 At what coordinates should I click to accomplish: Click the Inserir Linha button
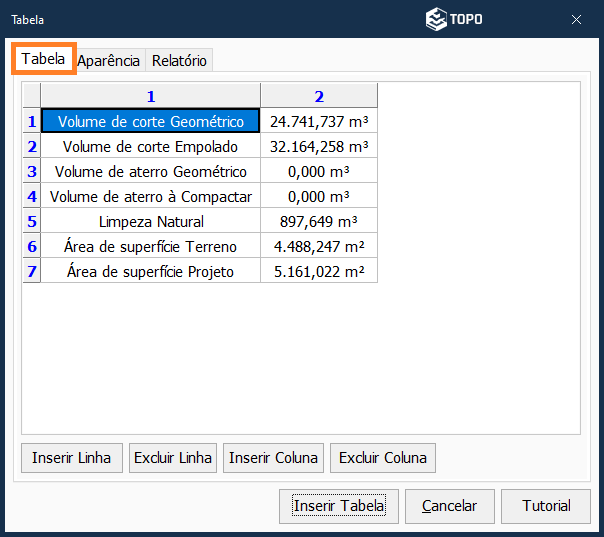coord(72,458)
